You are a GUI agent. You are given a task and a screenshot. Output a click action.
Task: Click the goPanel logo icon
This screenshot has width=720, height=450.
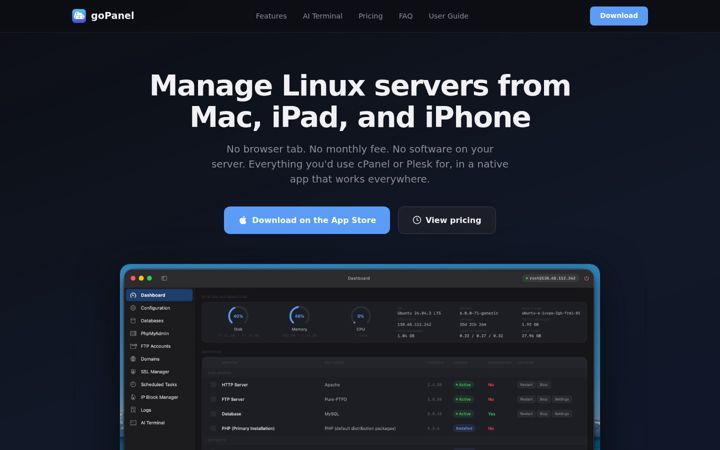point(79,16)
